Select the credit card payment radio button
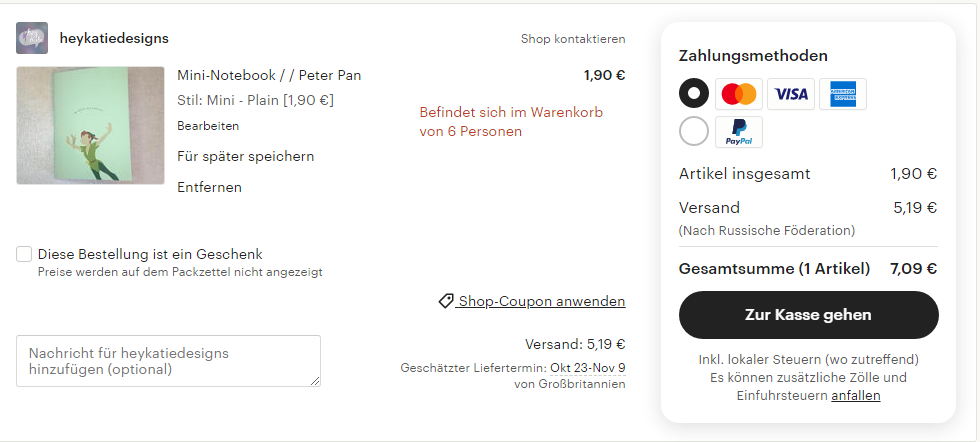This screenshot has height=442, width=980. pyautogui.click(x=694, y=94)
